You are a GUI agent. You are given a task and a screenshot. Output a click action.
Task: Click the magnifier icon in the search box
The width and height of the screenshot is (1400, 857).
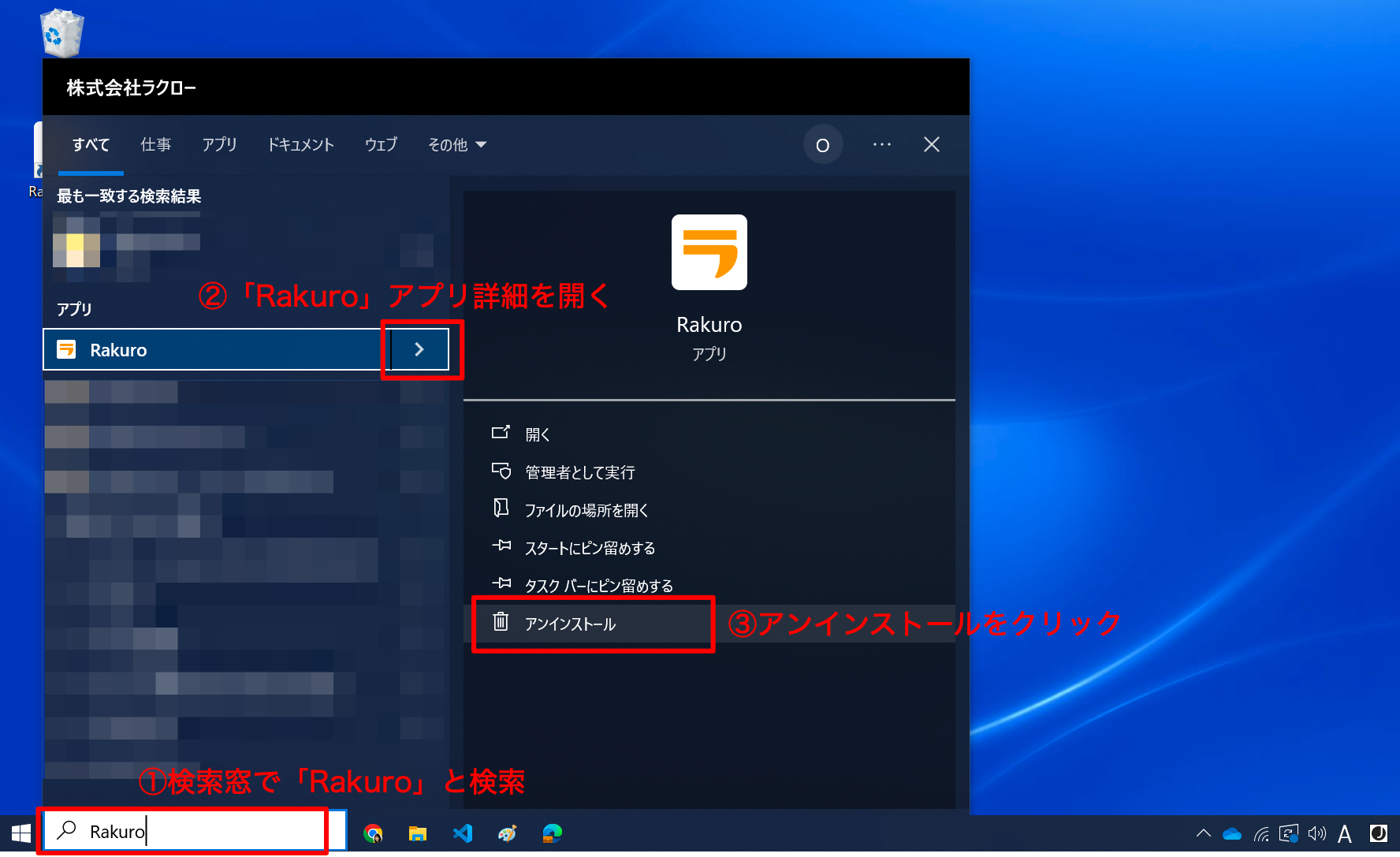pyautogui.click(x=67, y=830)
